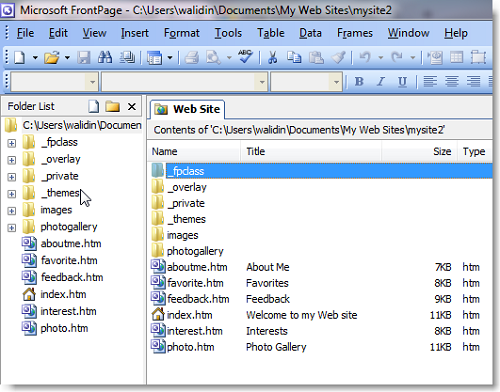Open the Frames menu
The height and width of the screenshot is (392, 500).
click(x=355, y=33)
